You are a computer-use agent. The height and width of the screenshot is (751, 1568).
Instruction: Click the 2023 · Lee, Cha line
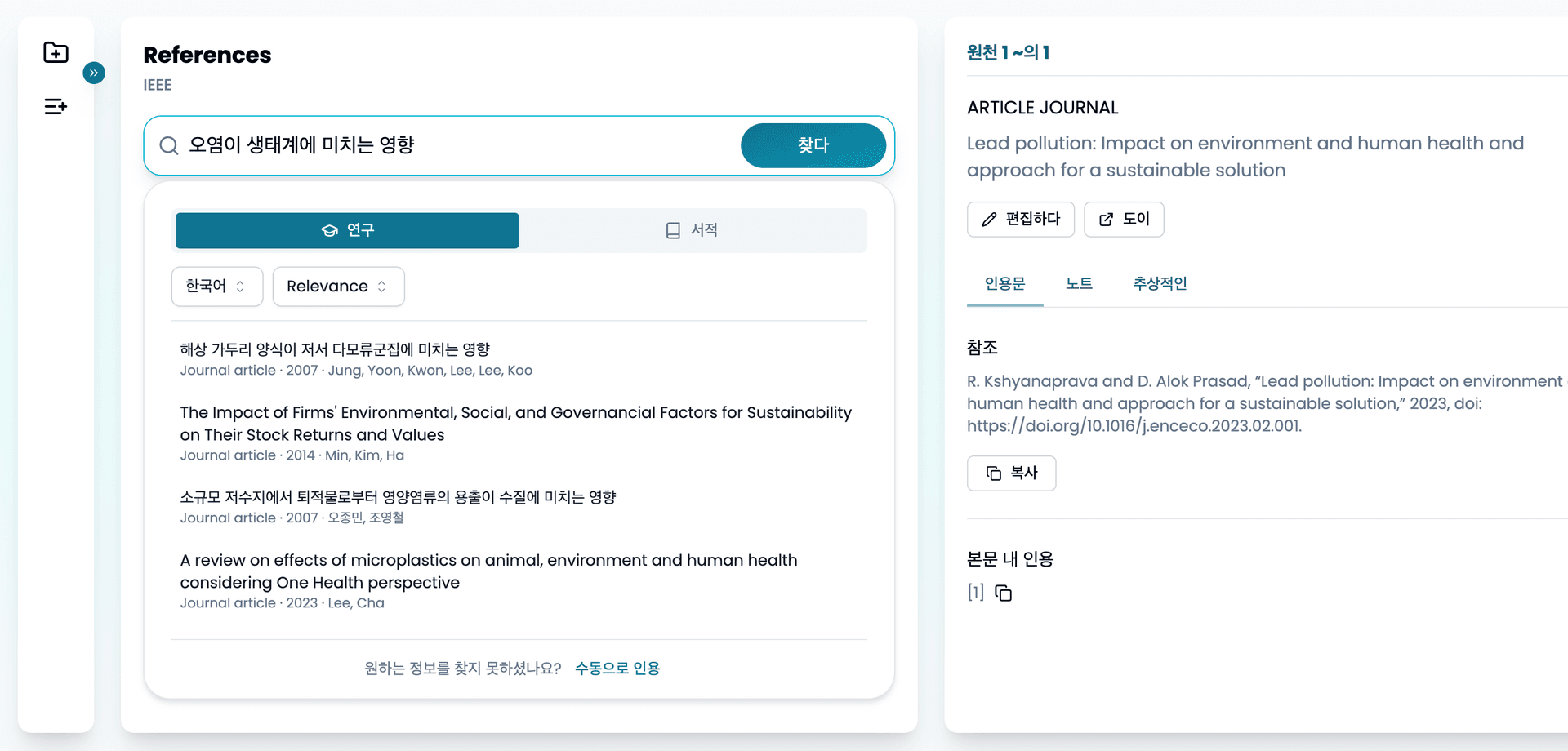(x=283, y=603)
